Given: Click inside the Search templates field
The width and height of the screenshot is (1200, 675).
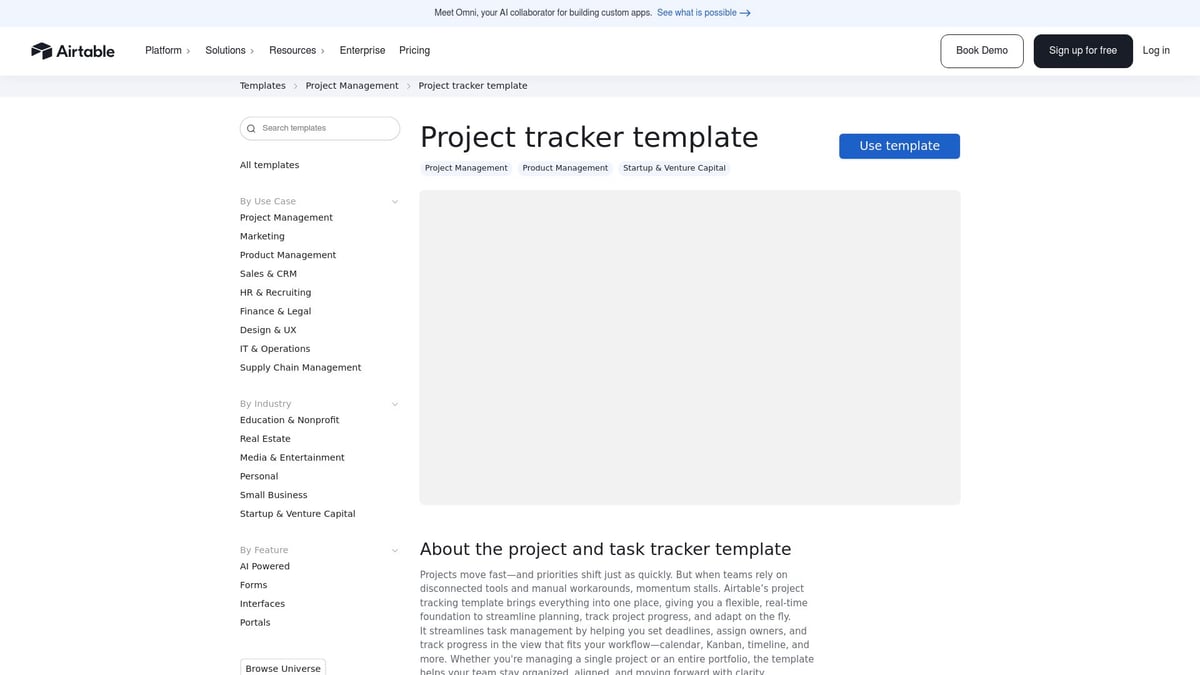Looking at the screenshot, I should [x=320, y=128].
